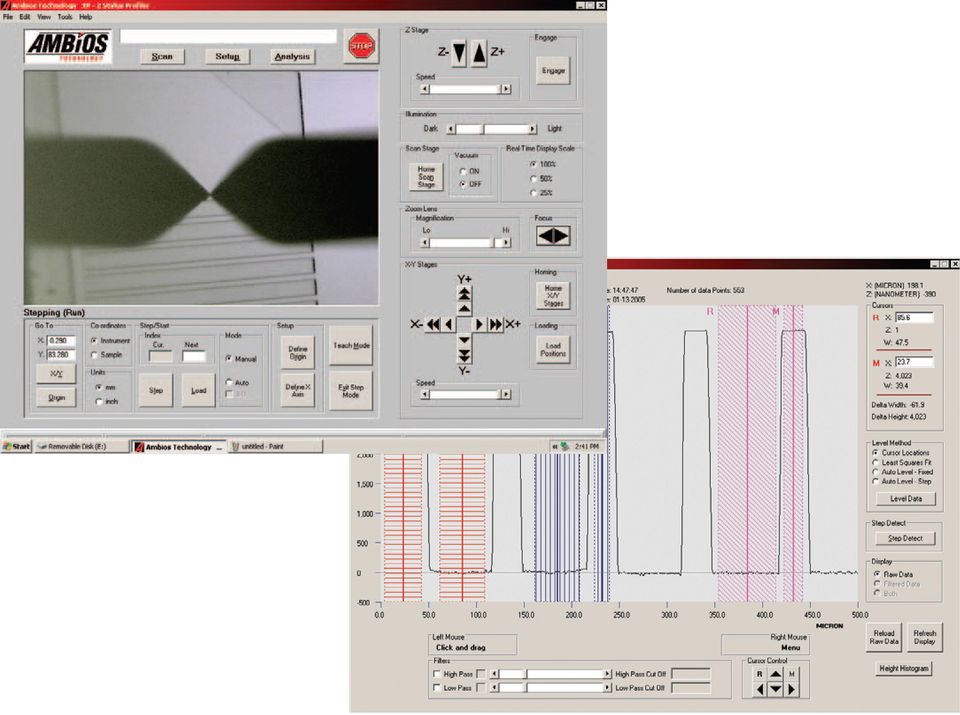This screenshot has width=960, height=715.
Task: Enable the Low Pass filter checkbox
Action: [437, 688]
